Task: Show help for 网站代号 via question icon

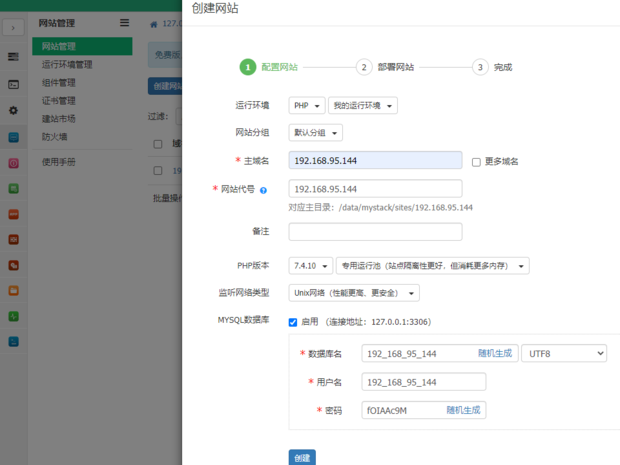Action: pyautogui.click(x=263, y=191)
